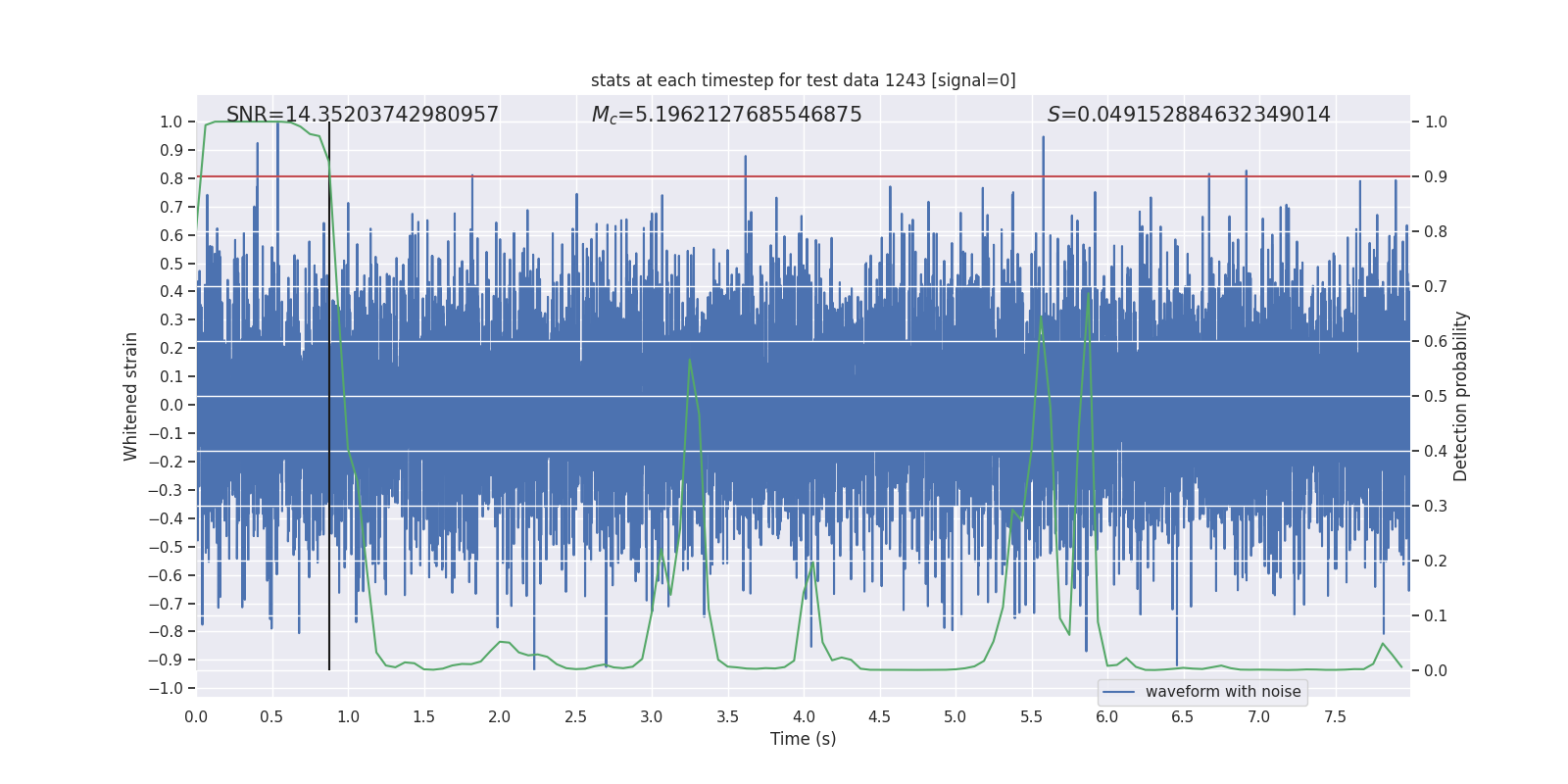This screenshot has height=784, width=1568.
Task: Select the S=0.049152884632349014 annotation
Action: 1189,115
